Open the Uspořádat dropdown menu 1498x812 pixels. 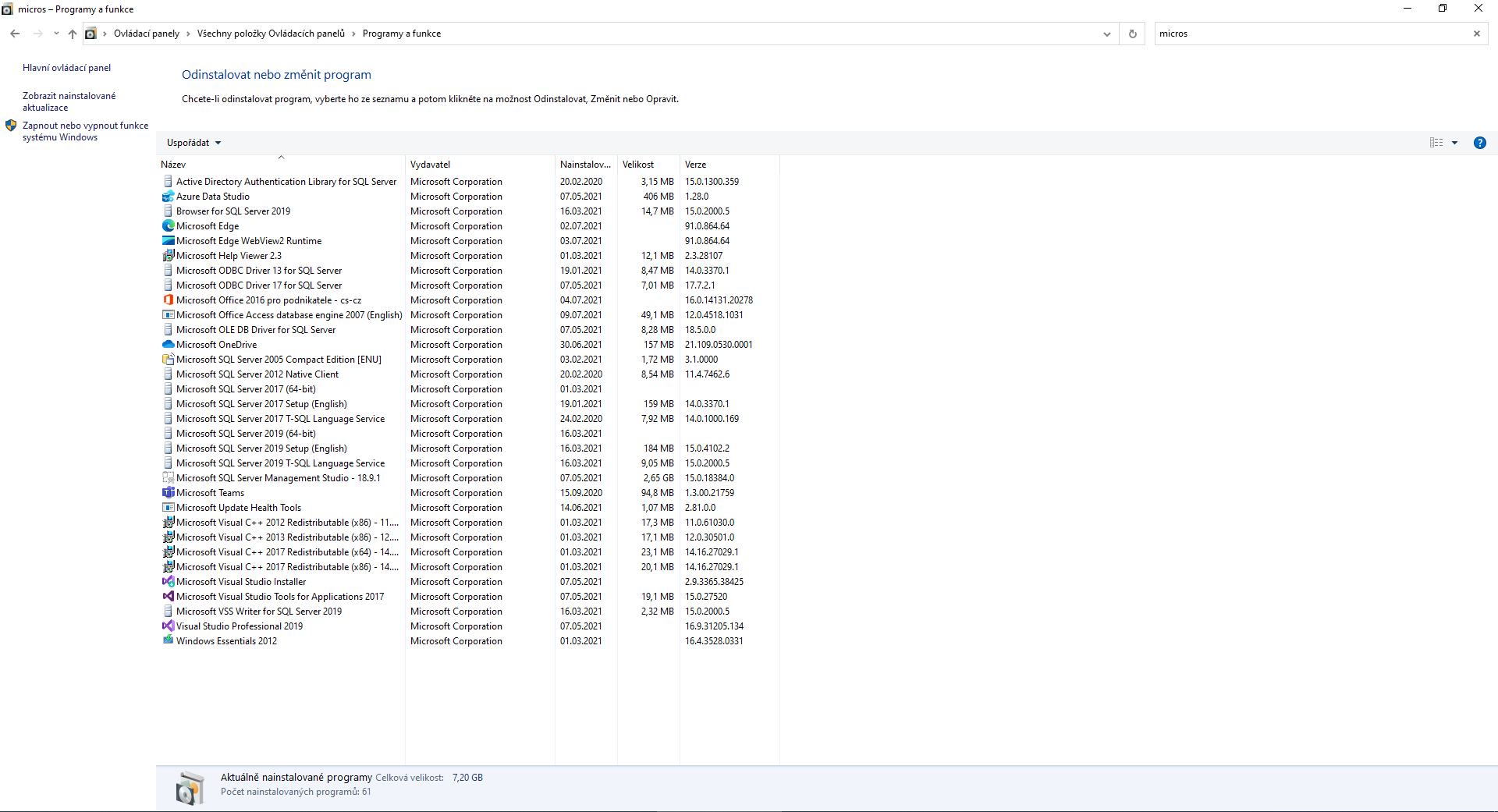click(193, 143)
